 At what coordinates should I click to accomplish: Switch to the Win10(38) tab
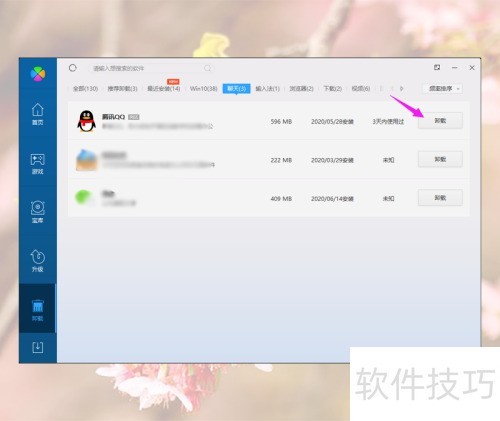pos(203,89)
